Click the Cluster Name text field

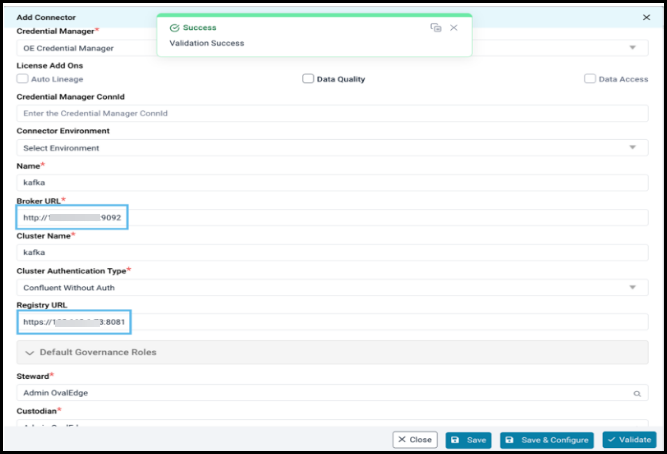tap(330, 253)
